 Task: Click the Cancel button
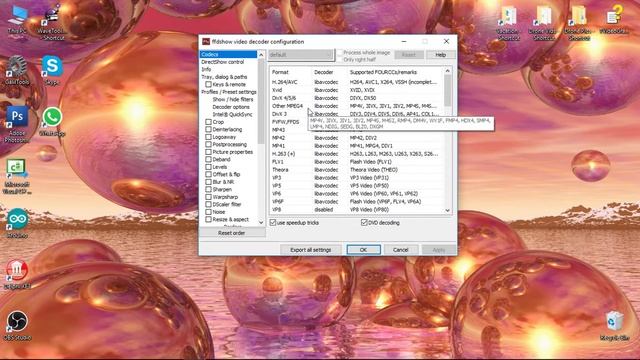(x=400, y=250)
